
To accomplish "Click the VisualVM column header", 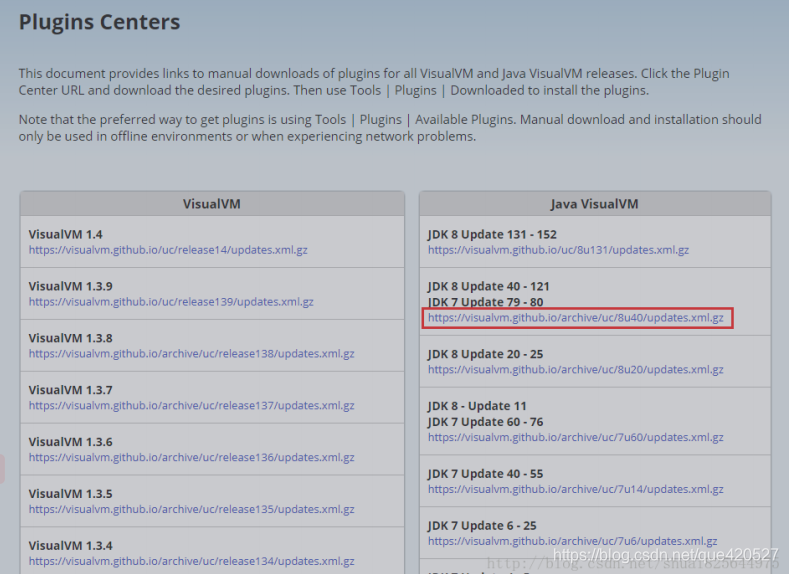I will pos(212,204).
